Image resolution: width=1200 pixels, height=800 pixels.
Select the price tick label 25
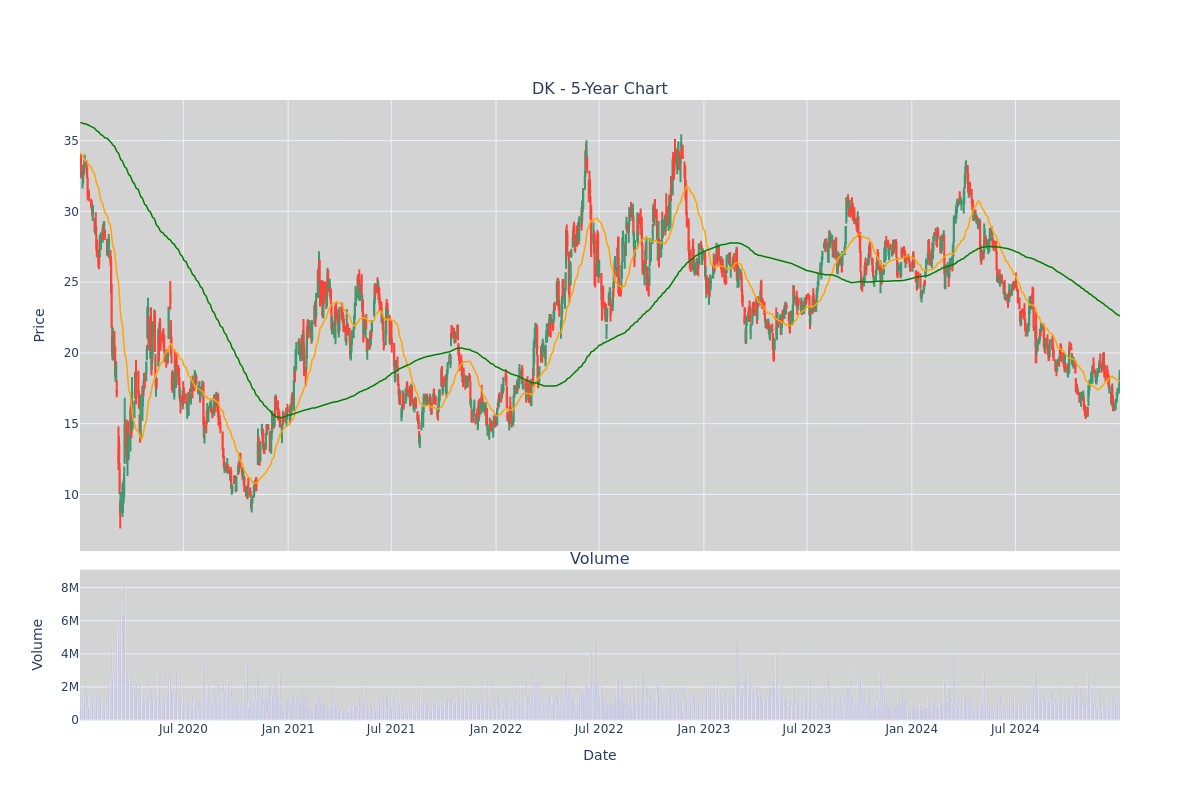[x=71, y=282]
